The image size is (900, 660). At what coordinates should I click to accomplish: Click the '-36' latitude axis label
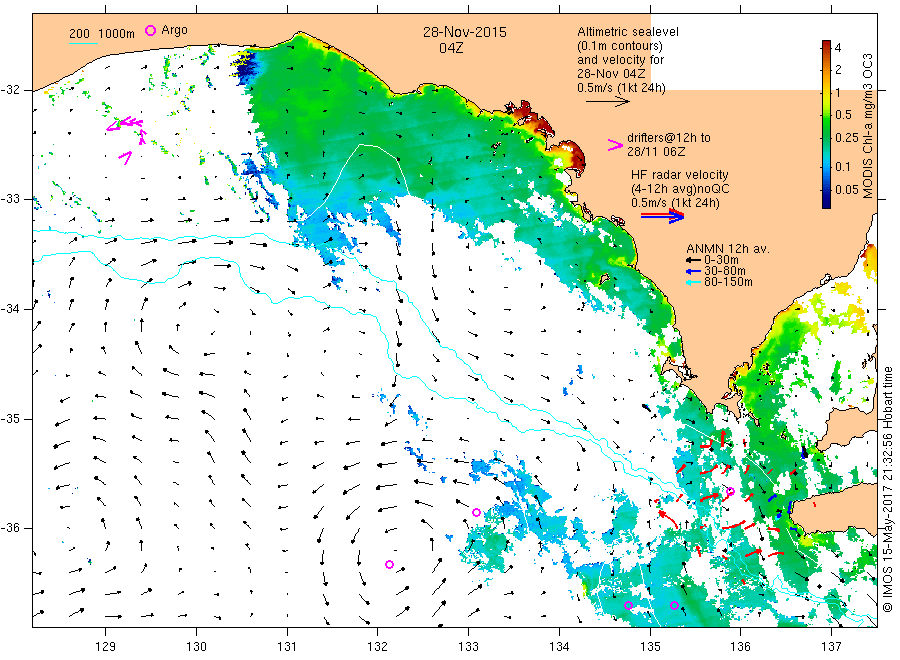coord(9,528)
